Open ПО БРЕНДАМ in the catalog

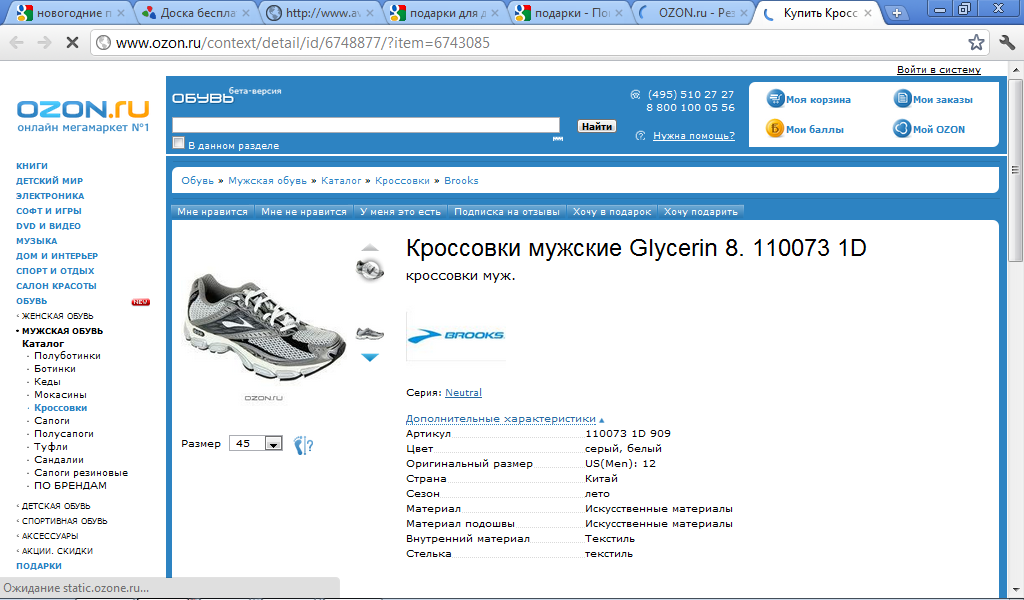pyautogui.click(x=71, y=486)
